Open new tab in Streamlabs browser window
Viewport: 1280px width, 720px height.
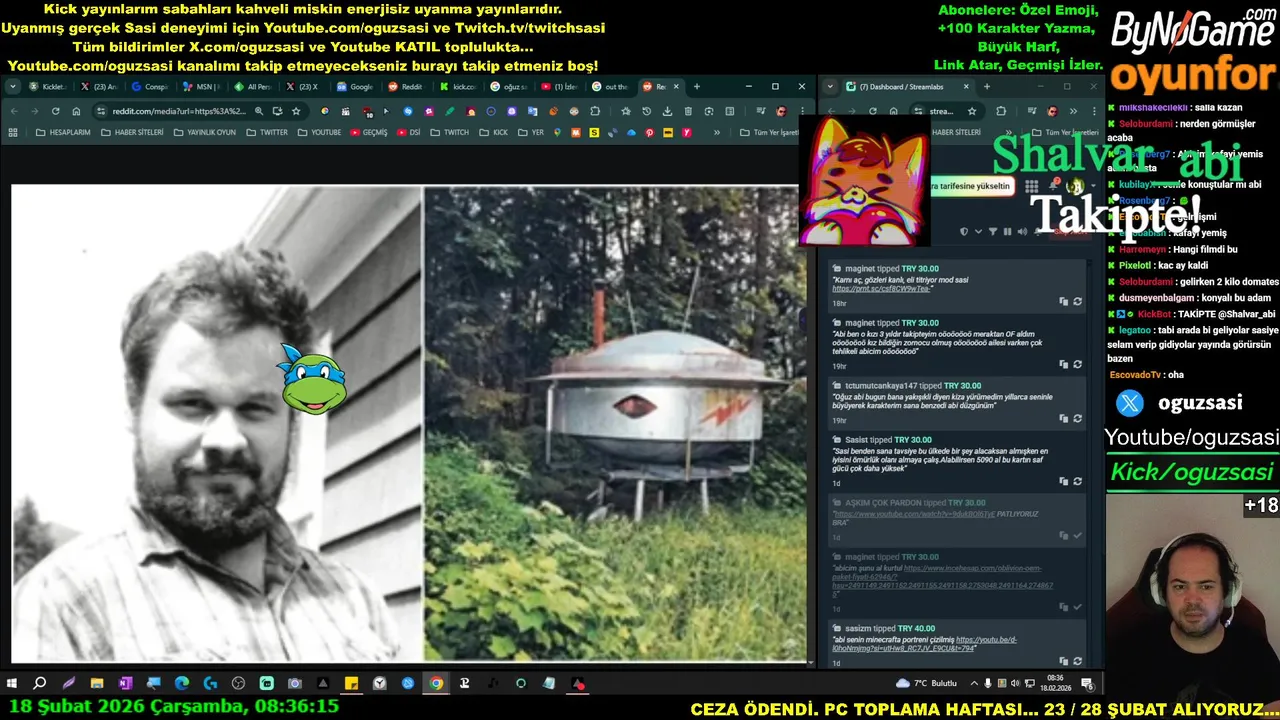click(x=987, y=87)
